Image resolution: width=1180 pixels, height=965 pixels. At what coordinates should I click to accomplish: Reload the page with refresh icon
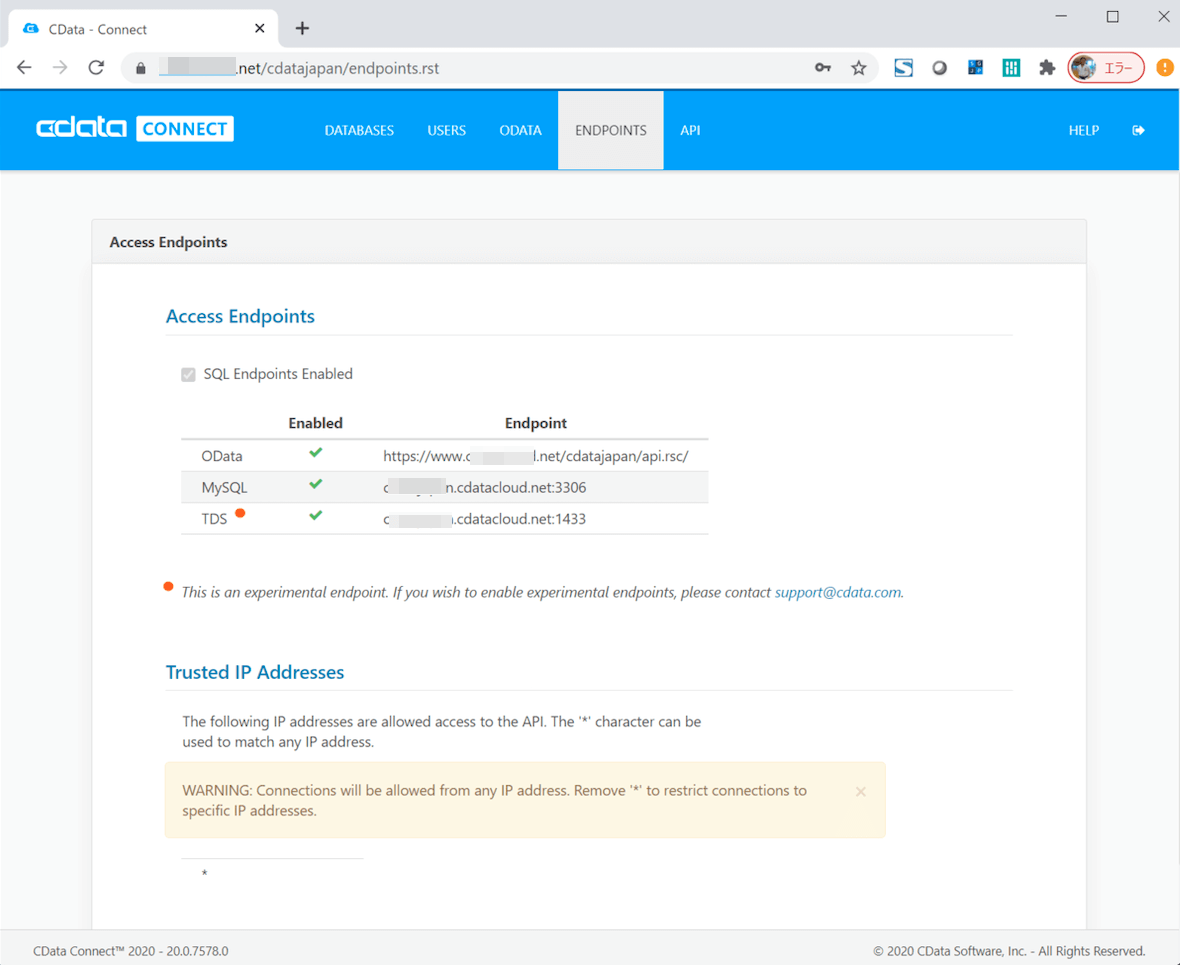pyautogui.click(x=96, y=68)
